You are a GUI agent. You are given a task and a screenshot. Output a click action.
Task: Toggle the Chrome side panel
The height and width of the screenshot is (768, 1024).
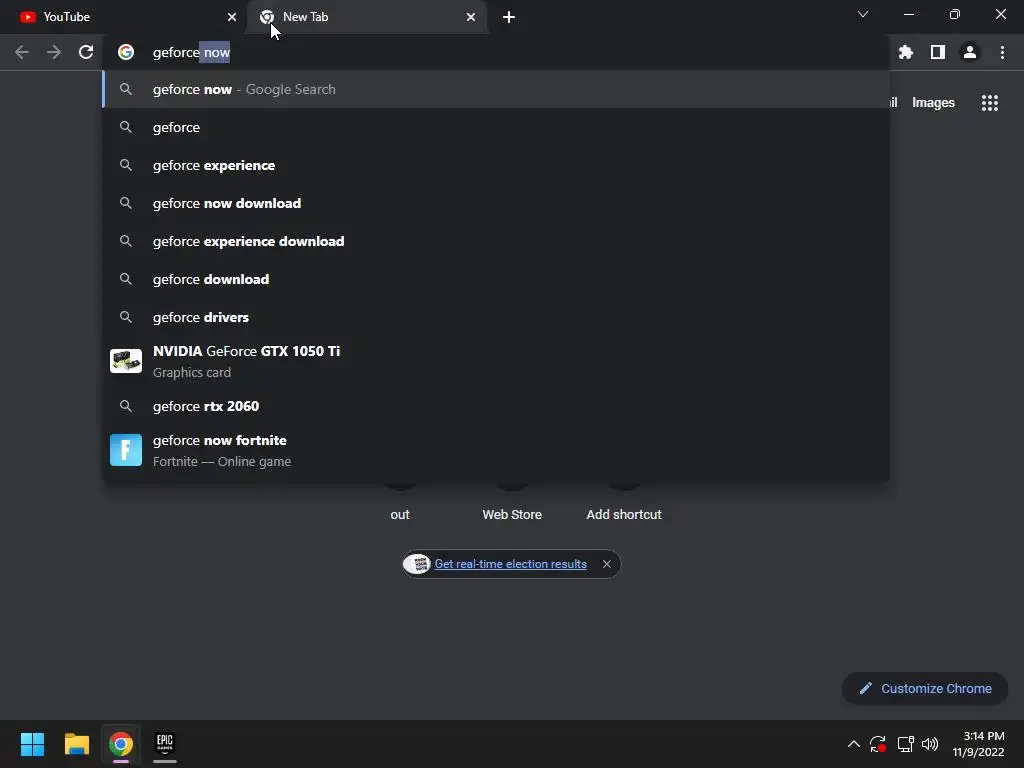point(938,52)
